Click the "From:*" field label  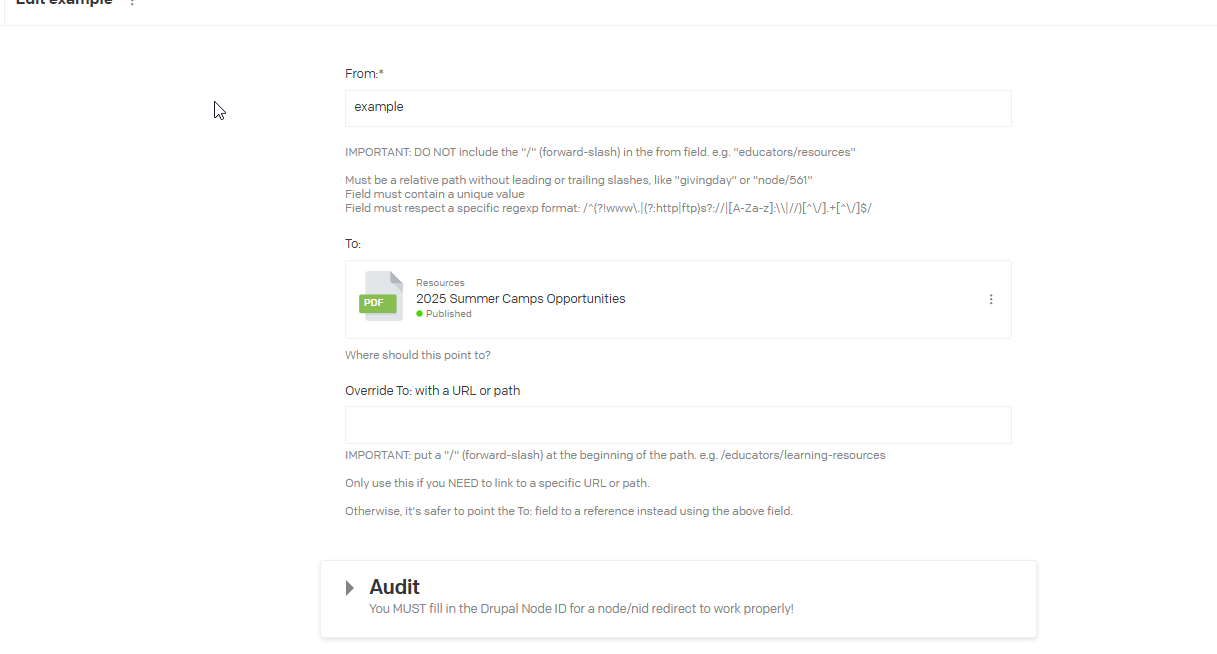pyautogui.click(x=364, y=73)
